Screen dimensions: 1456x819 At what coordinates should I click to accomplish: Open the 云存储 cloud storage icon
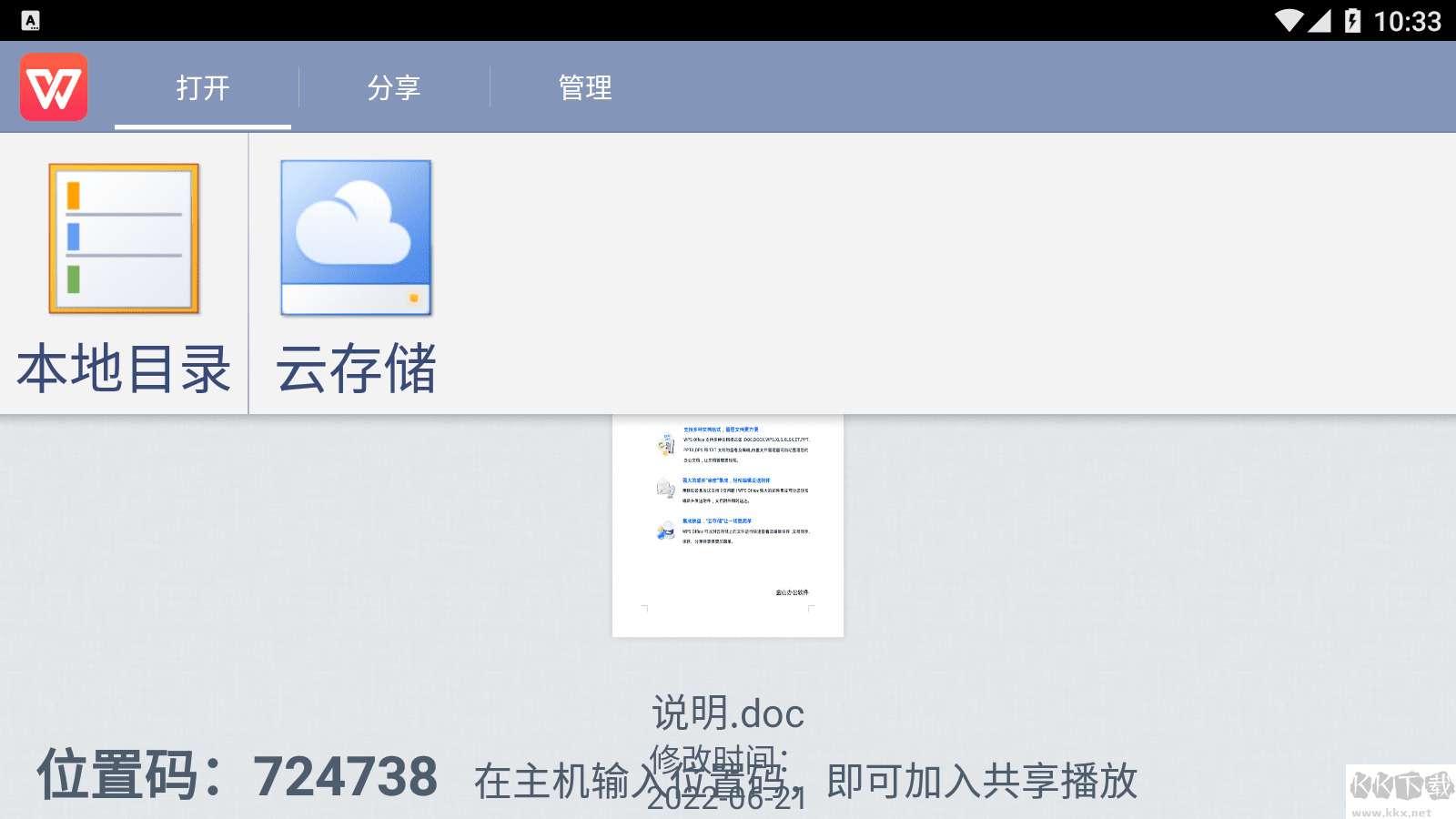[356, 238]
